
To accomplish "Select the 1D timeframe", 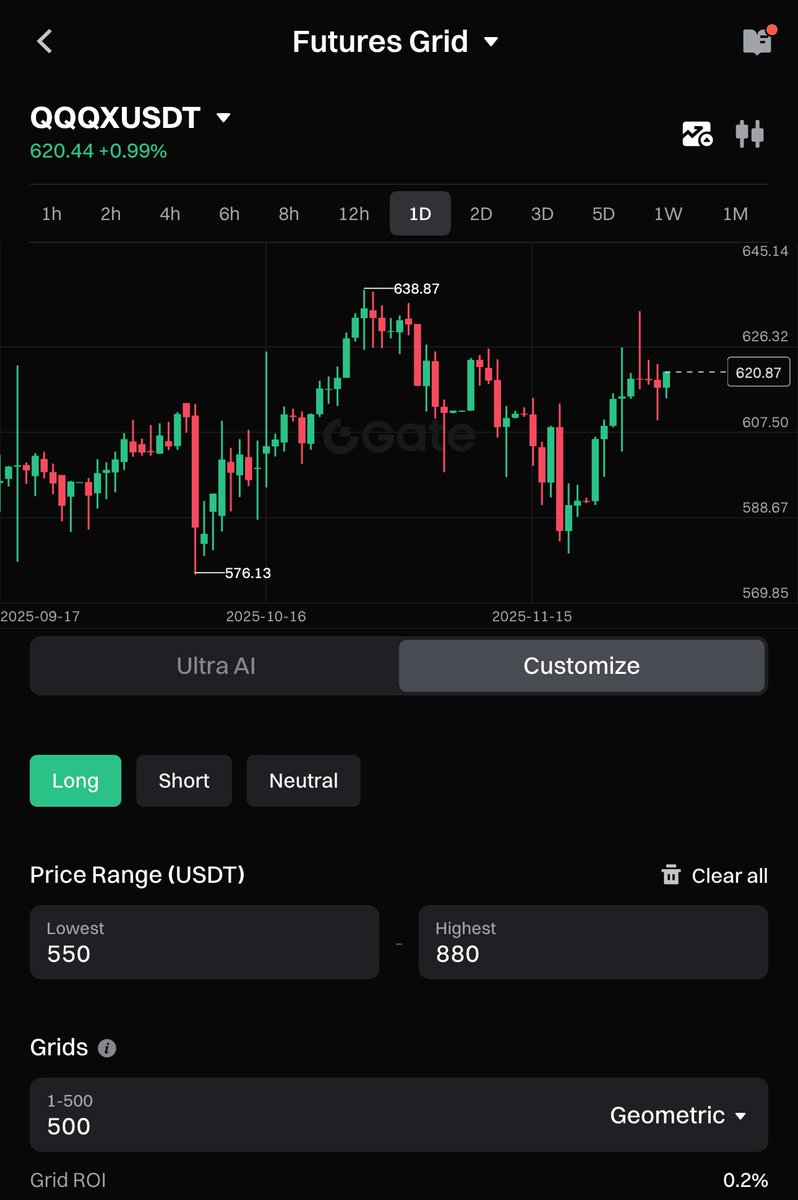I will pyautogui.click(x=420, y=214).
